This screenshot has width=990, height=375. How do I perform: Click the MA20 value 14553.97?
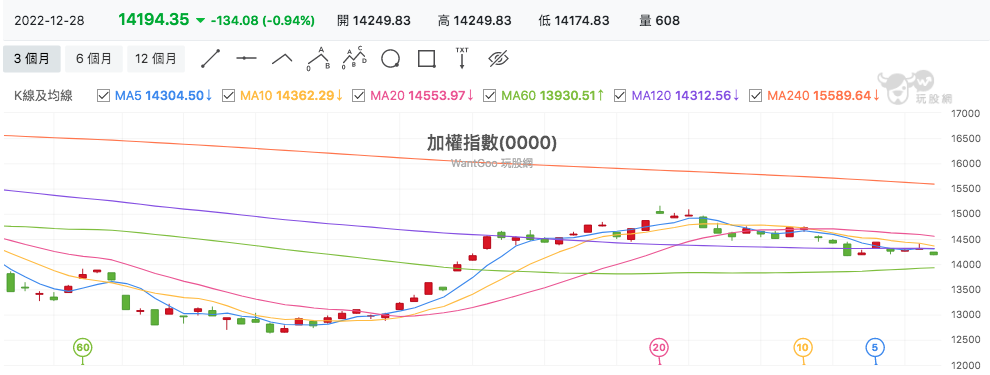(x=437, y=96)
